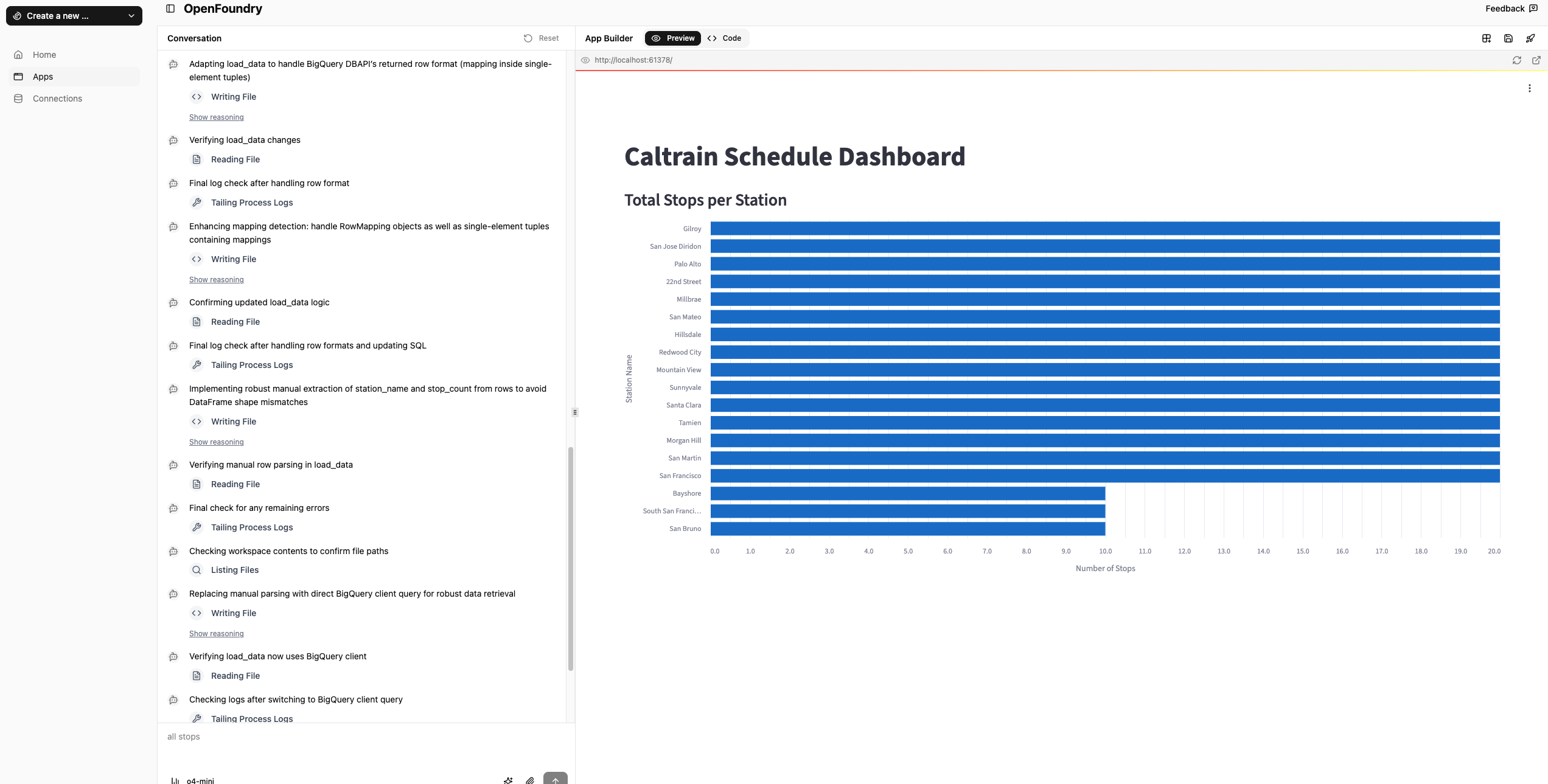Switch to Code view
1548x784 pixels.
point(725,38)
